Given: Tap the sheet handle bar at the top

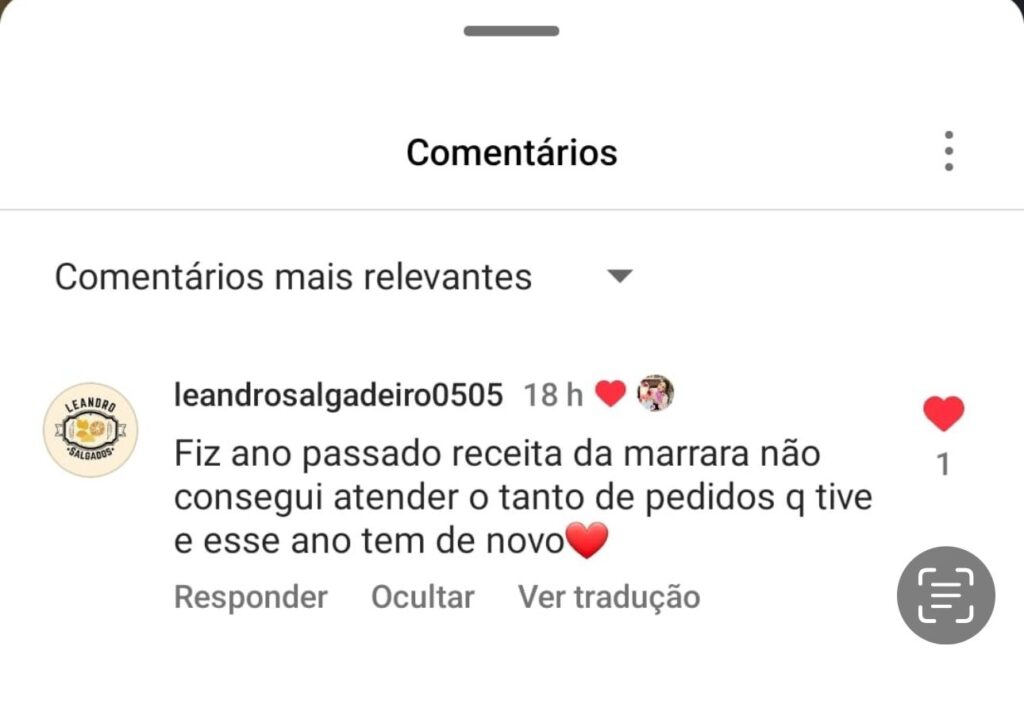Looking at the screenshot, I should (x=511, y=31).
